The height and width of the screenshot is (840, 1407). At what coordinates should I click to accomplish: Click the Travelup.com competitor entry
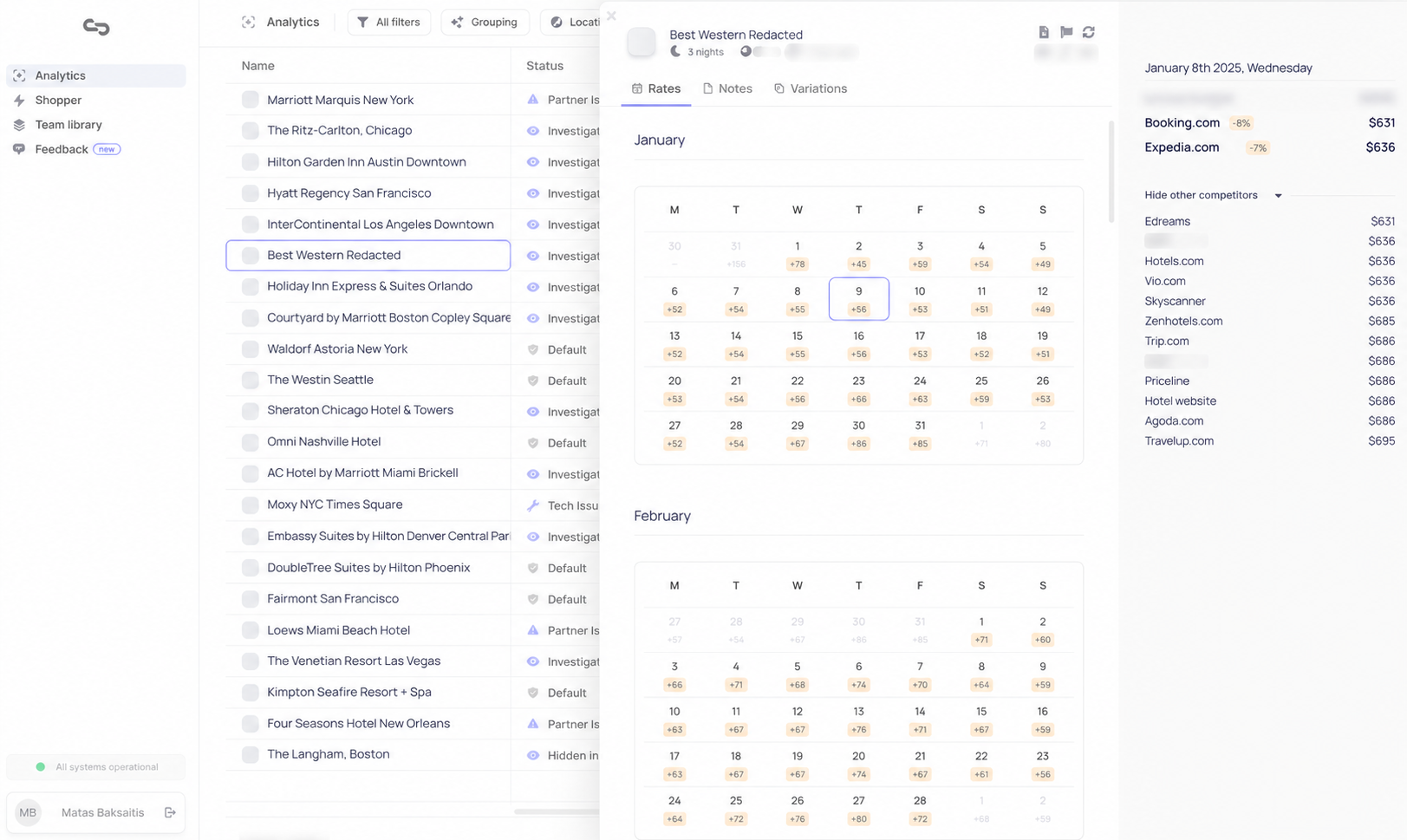pos(1269,440)
